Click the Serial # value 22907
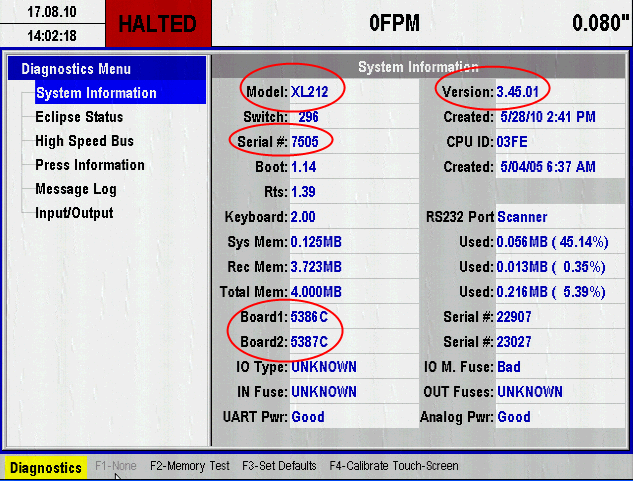This screenshot has width=633, height=481. (x=514, y=317)
